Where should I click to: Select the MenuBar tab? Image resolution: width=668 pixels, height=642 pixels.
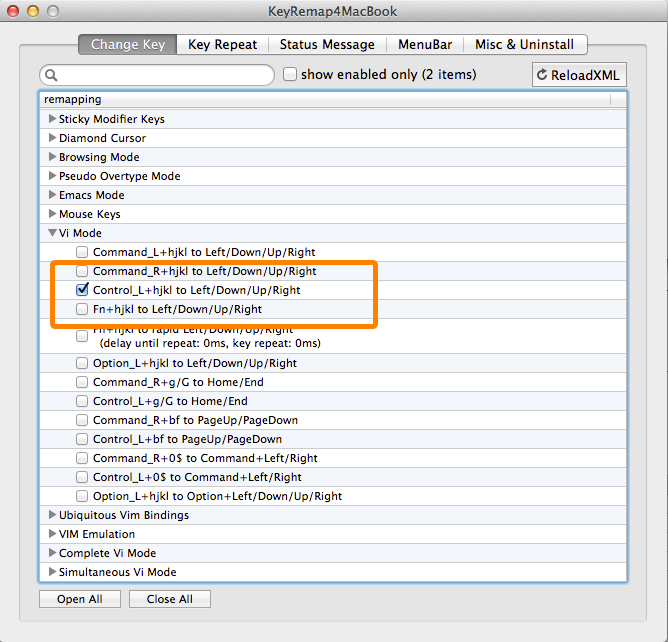(425, 44)
